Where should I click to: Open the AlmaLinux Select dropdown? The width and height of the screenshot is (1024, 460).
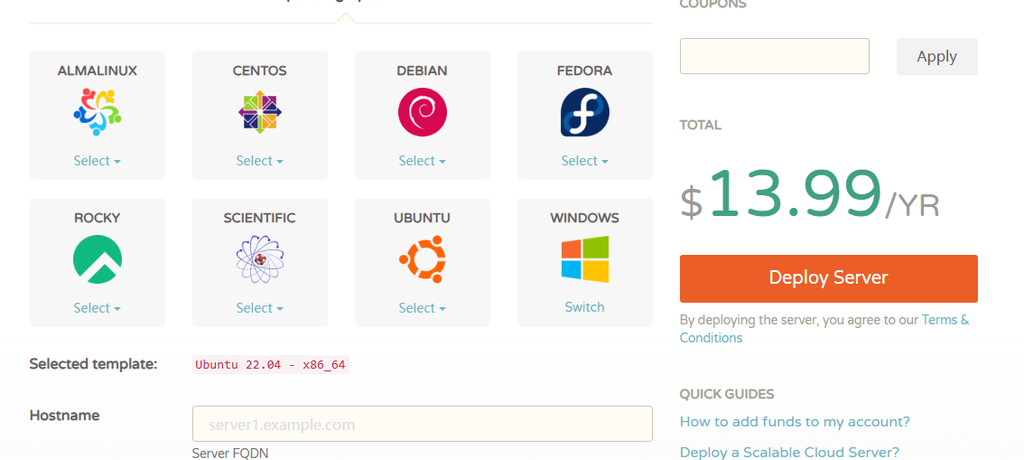point(97,161)
